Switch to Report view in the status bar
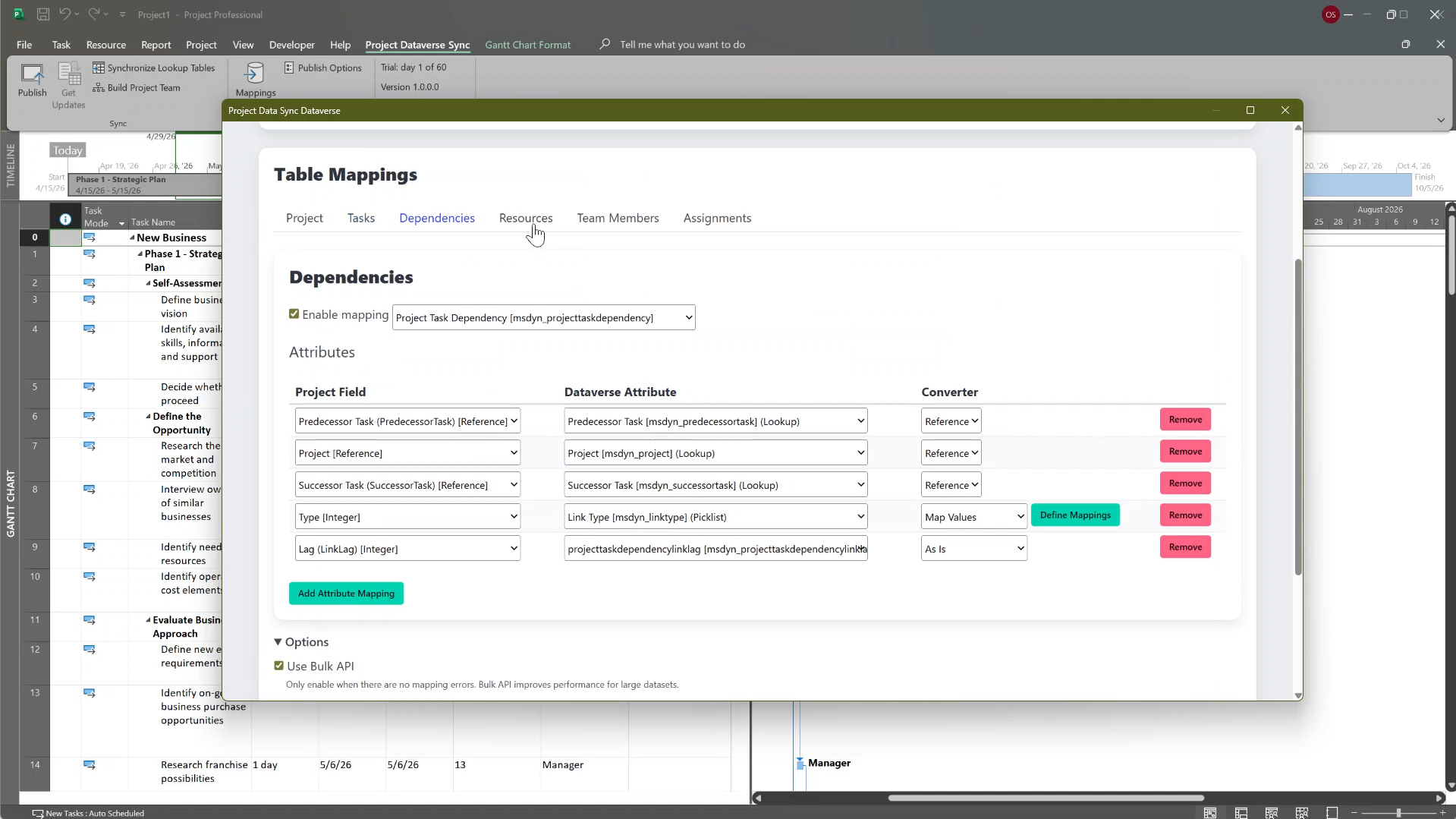 (x=1332, y=813)
